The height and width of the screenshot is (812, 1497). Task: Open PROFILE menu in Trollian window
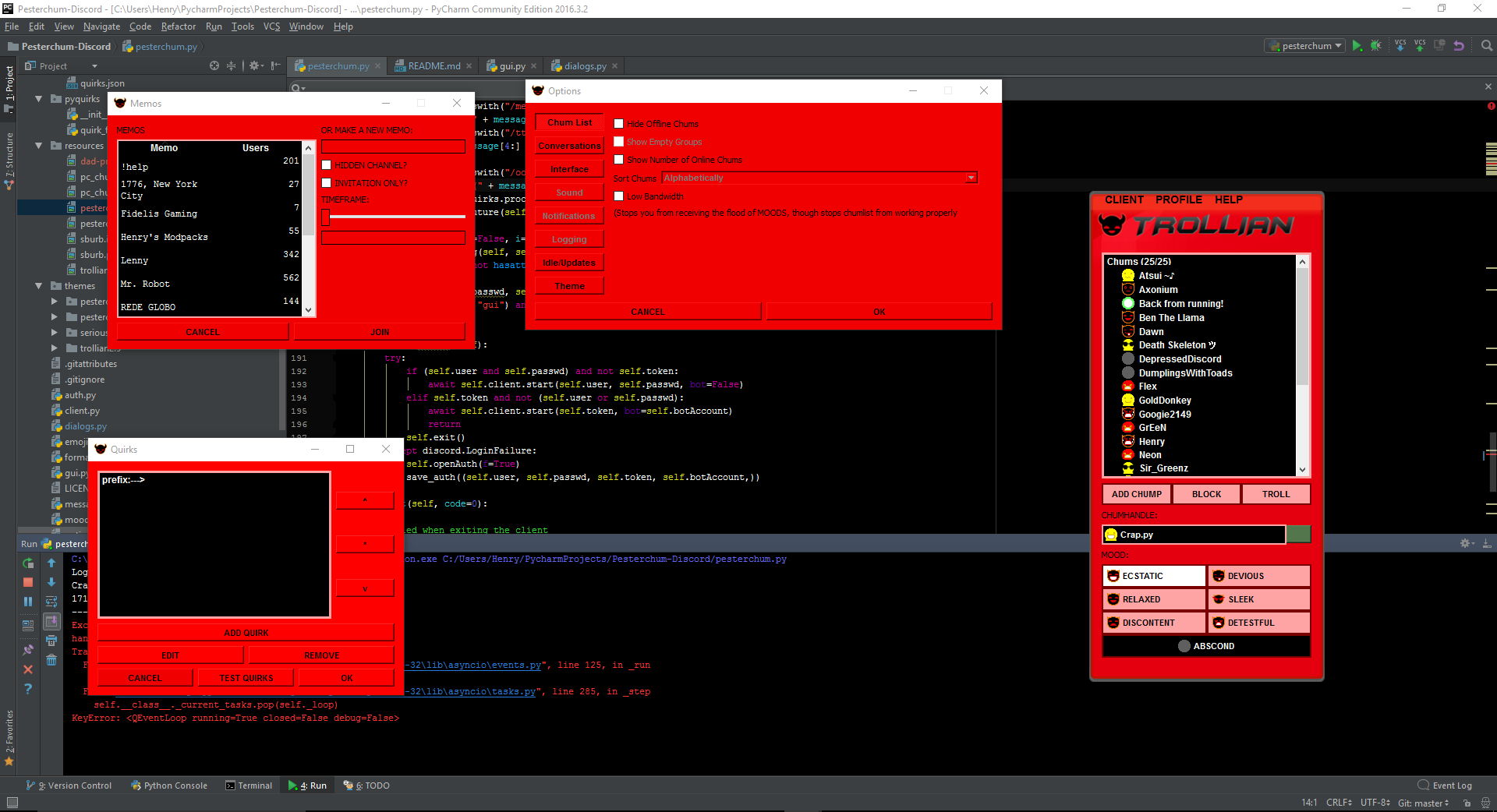pyautogui.click(x=1178, y=199)
